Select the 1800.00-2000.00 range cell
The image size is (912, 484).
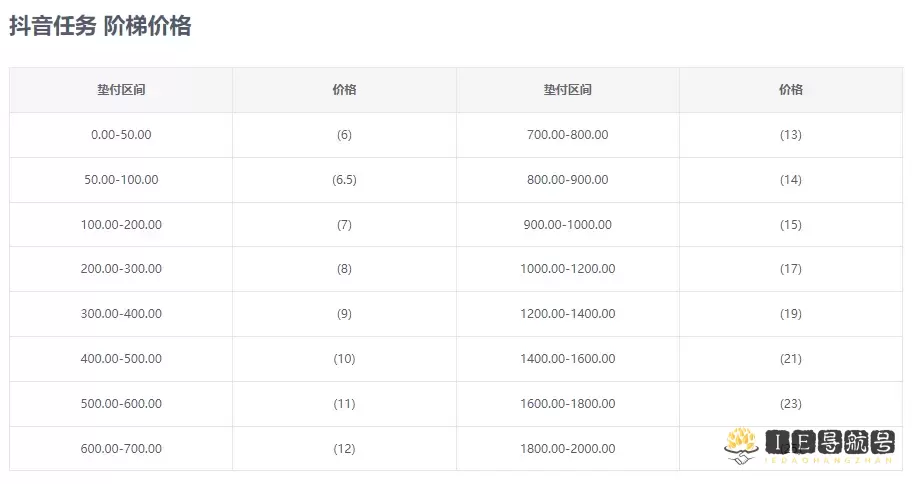tap(567, 449)
